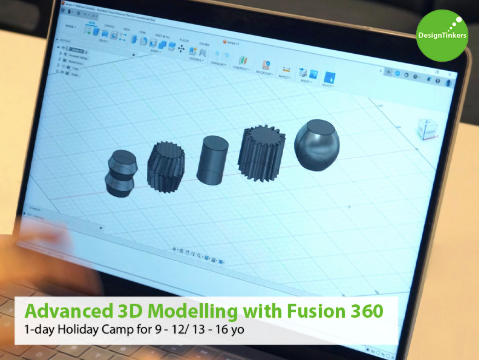Viewport: 479px width, 360px height.
Task: Switch to the SURFACE tab
Action: pyautogui.click(x=109, y=26)
